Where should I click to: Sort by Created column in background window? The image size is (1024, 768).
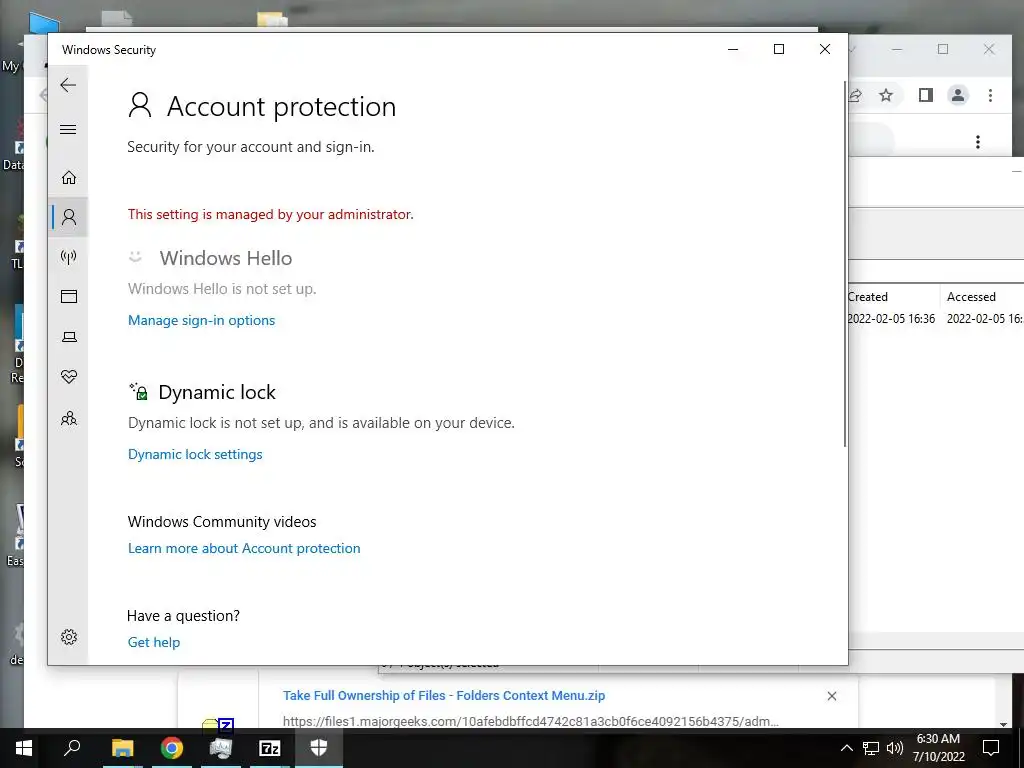(x=867, y=296)
